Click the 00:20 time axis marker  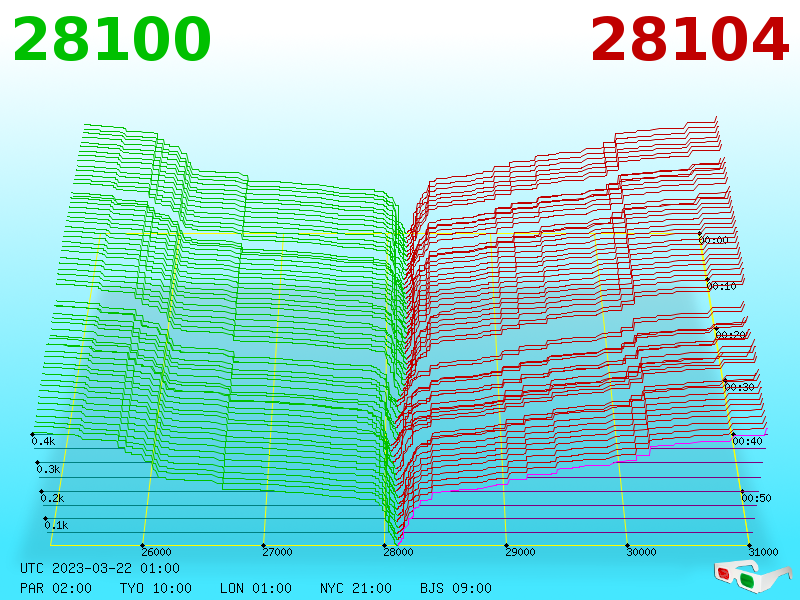point(731,335)
